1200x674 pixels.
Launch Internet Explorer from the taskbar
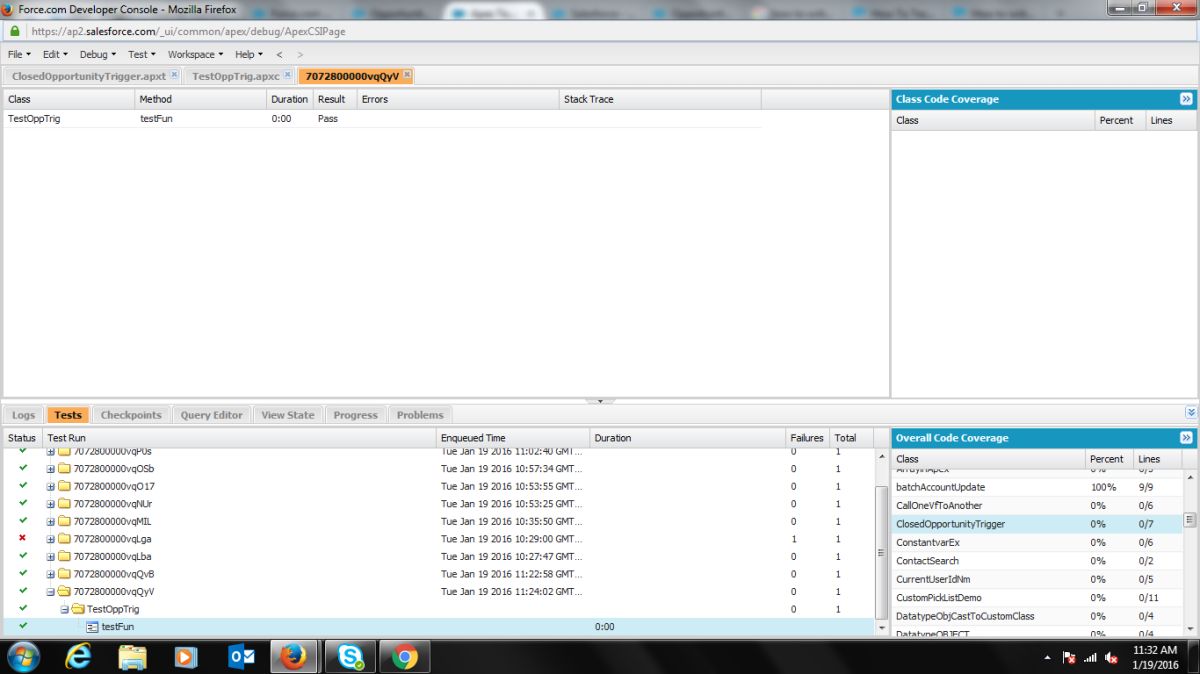point(78,657)
